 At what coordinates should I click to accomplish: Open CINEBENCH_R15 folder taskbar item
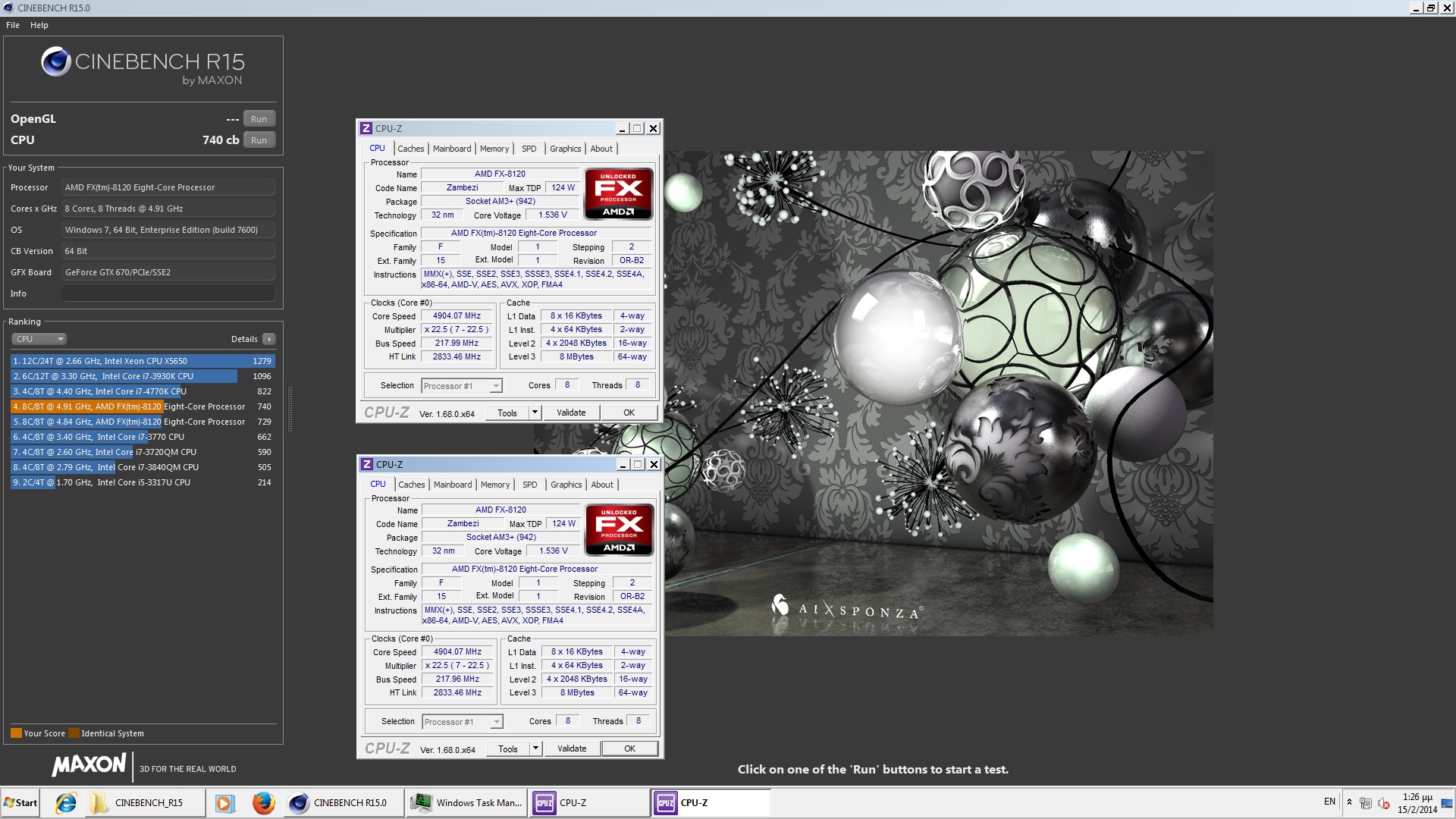coord(144,803)
